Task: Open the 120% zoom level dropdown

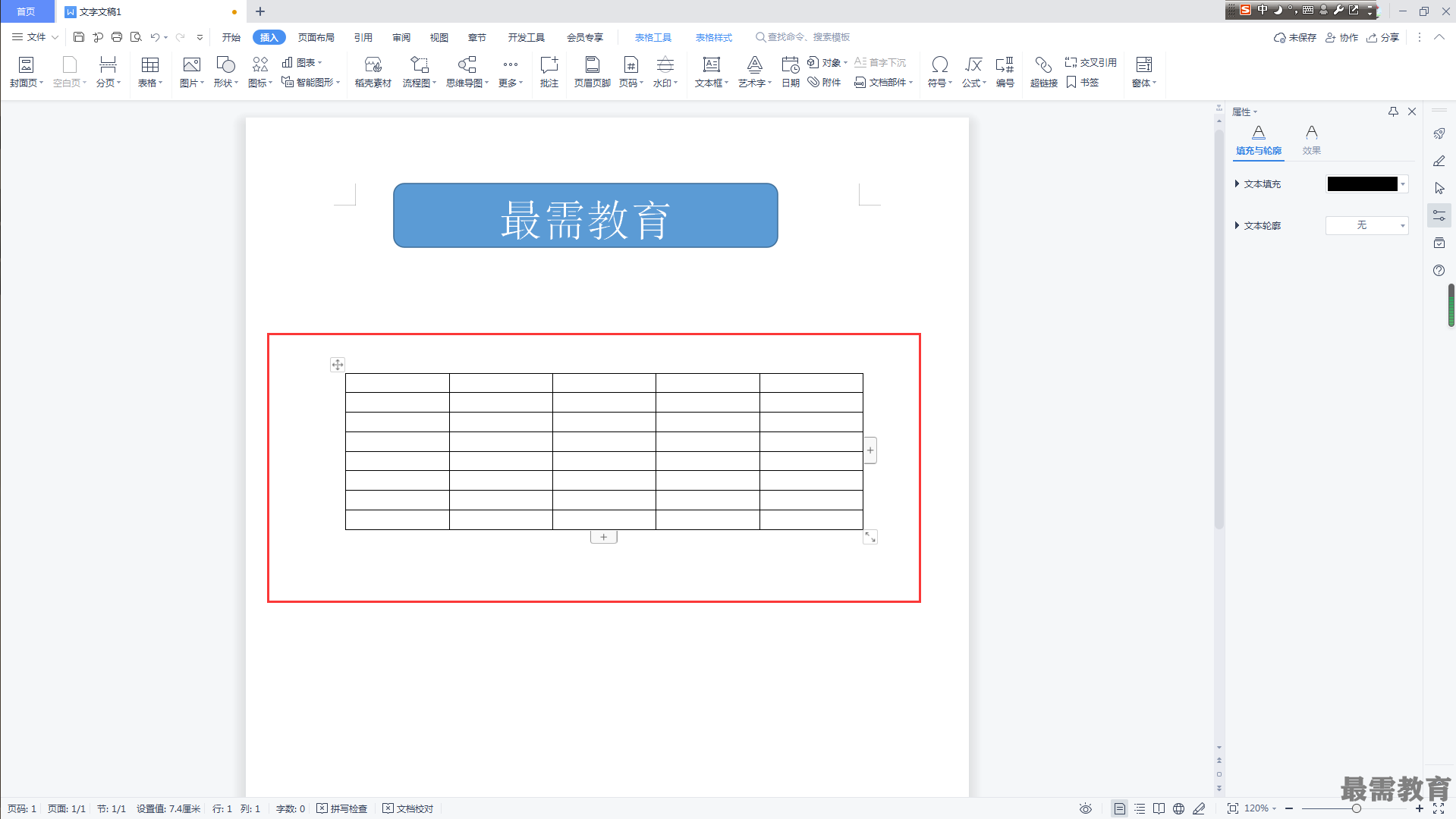Action: (1260, 808)
